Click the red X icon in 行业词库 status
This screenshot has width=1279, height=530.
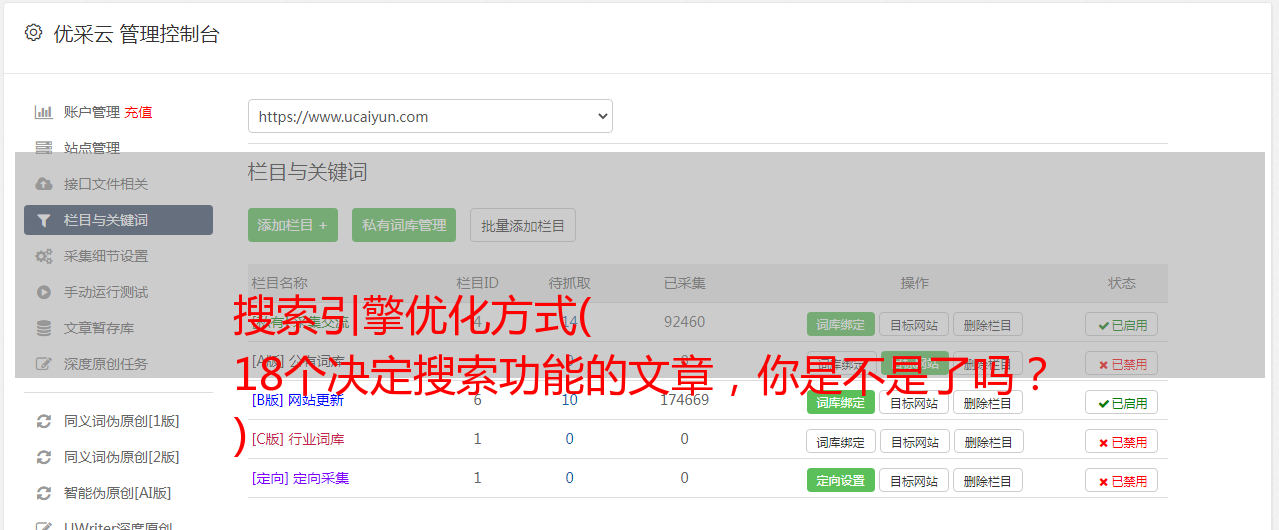tap(1103, 442)
